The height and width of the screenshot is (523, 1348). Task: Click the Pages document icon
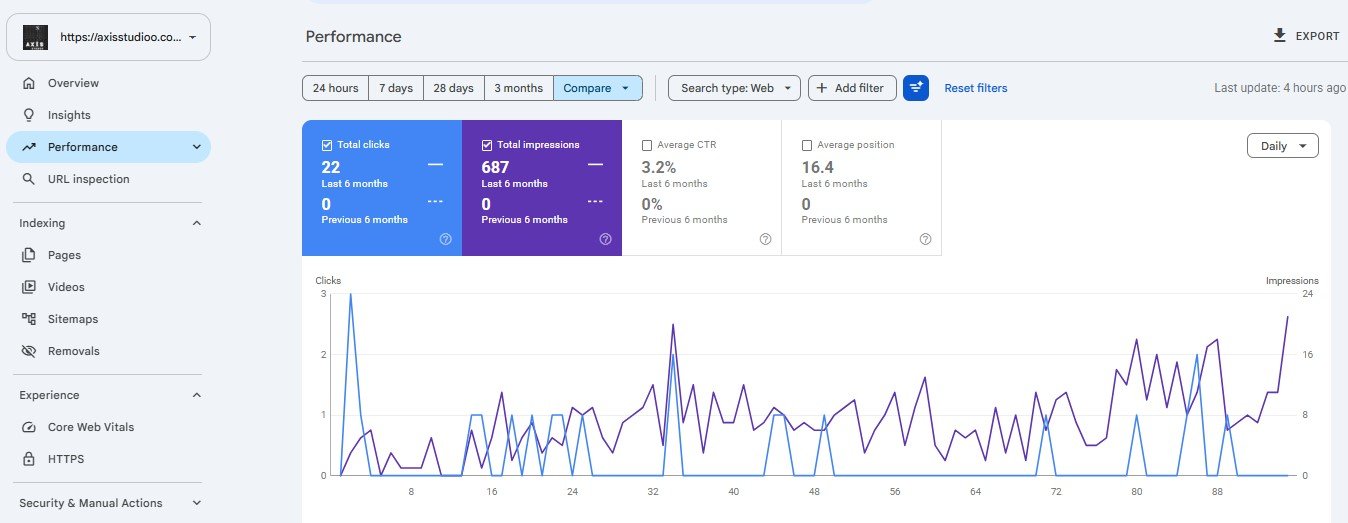pos(29,255)
